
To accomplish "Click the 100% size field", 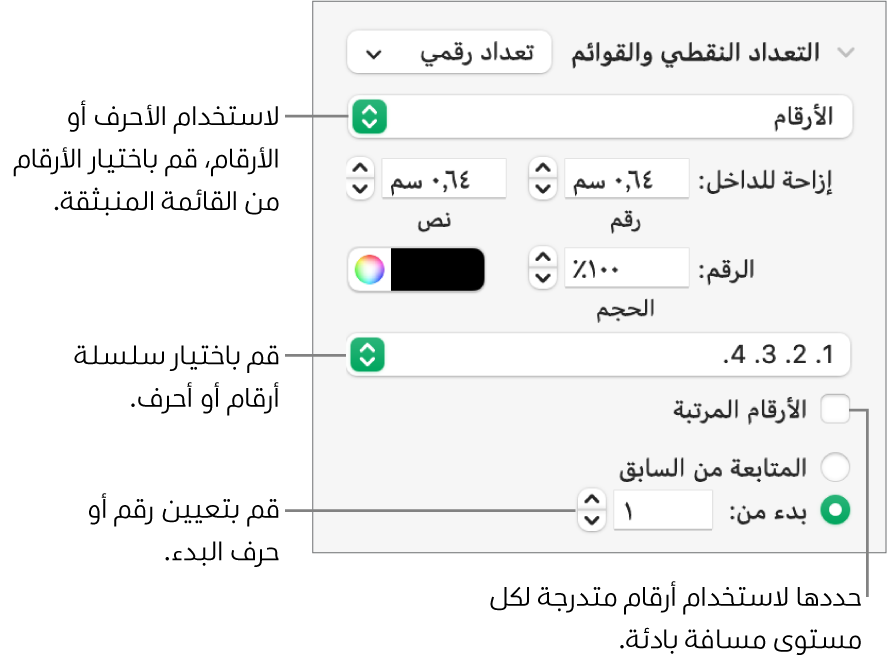I will click(x=628, y=269).
